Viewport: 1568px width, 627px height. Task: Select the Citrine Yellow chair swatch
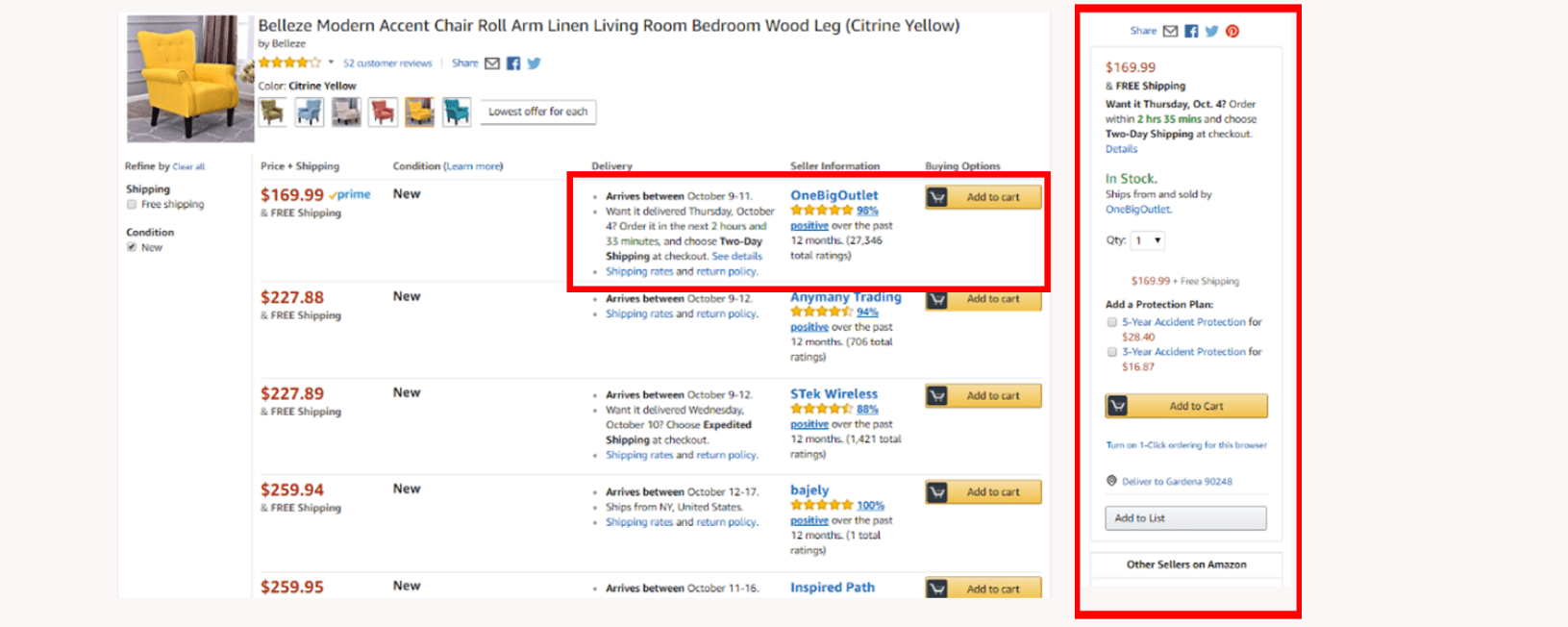tap(419, 113)
